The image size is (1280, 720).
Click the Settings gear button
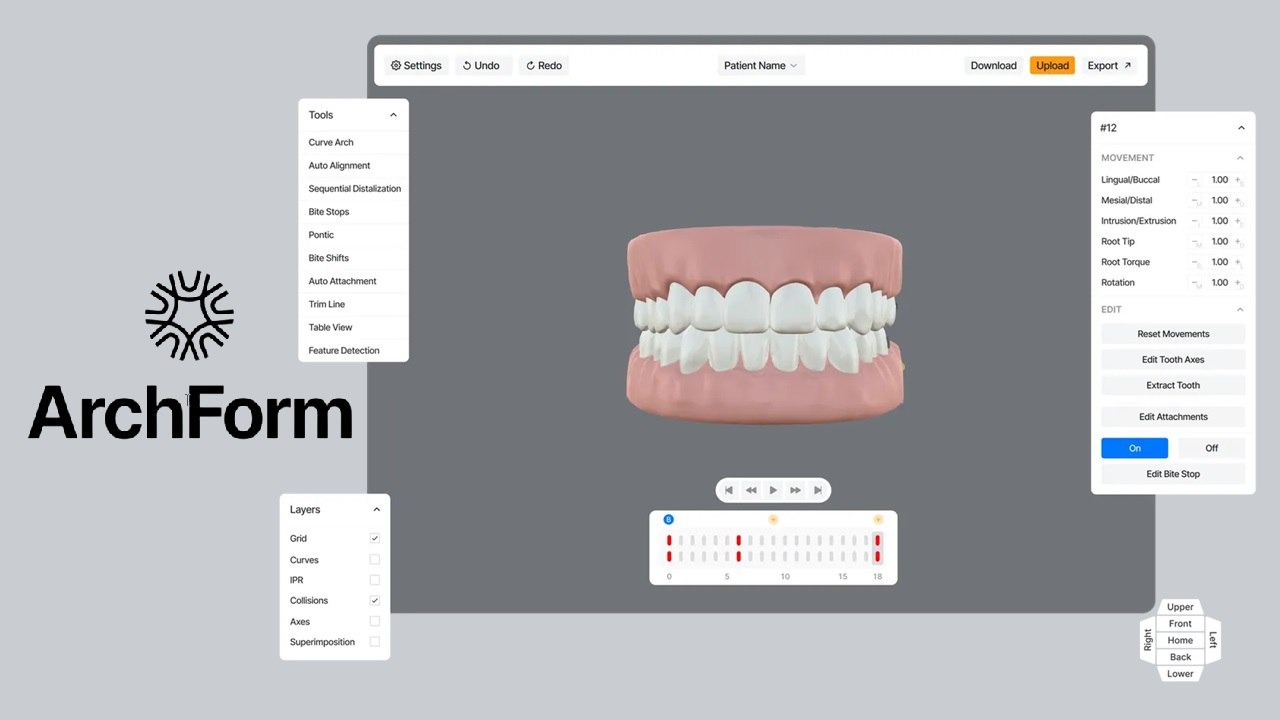click(416, 66)
